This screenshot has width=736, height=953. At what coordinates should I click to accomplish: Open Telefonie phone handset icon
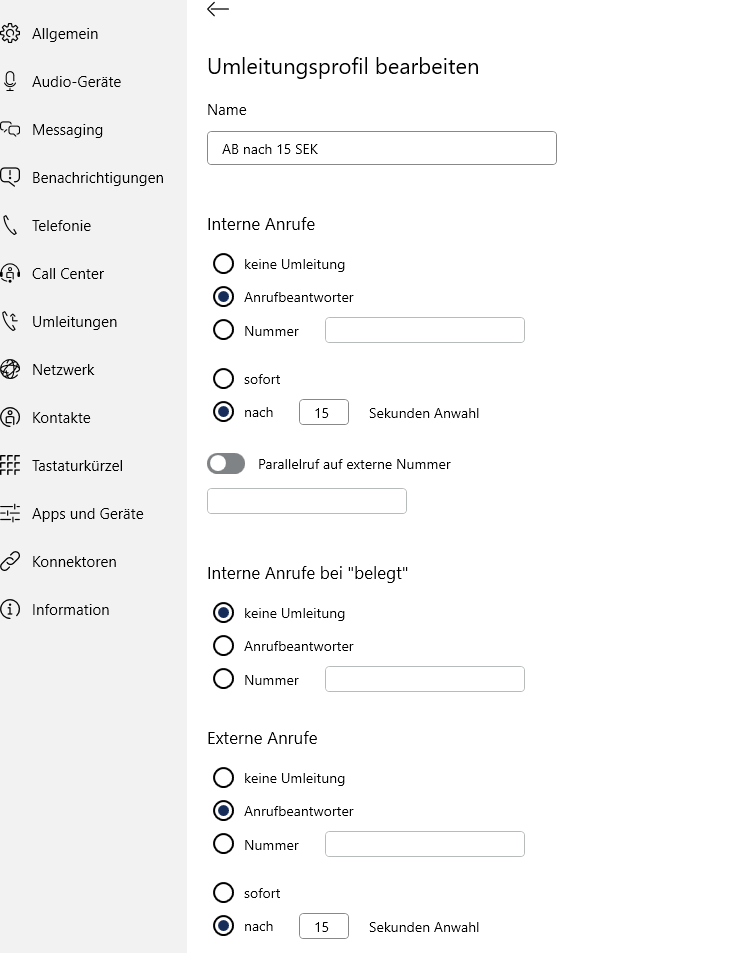tap(10, 225)
